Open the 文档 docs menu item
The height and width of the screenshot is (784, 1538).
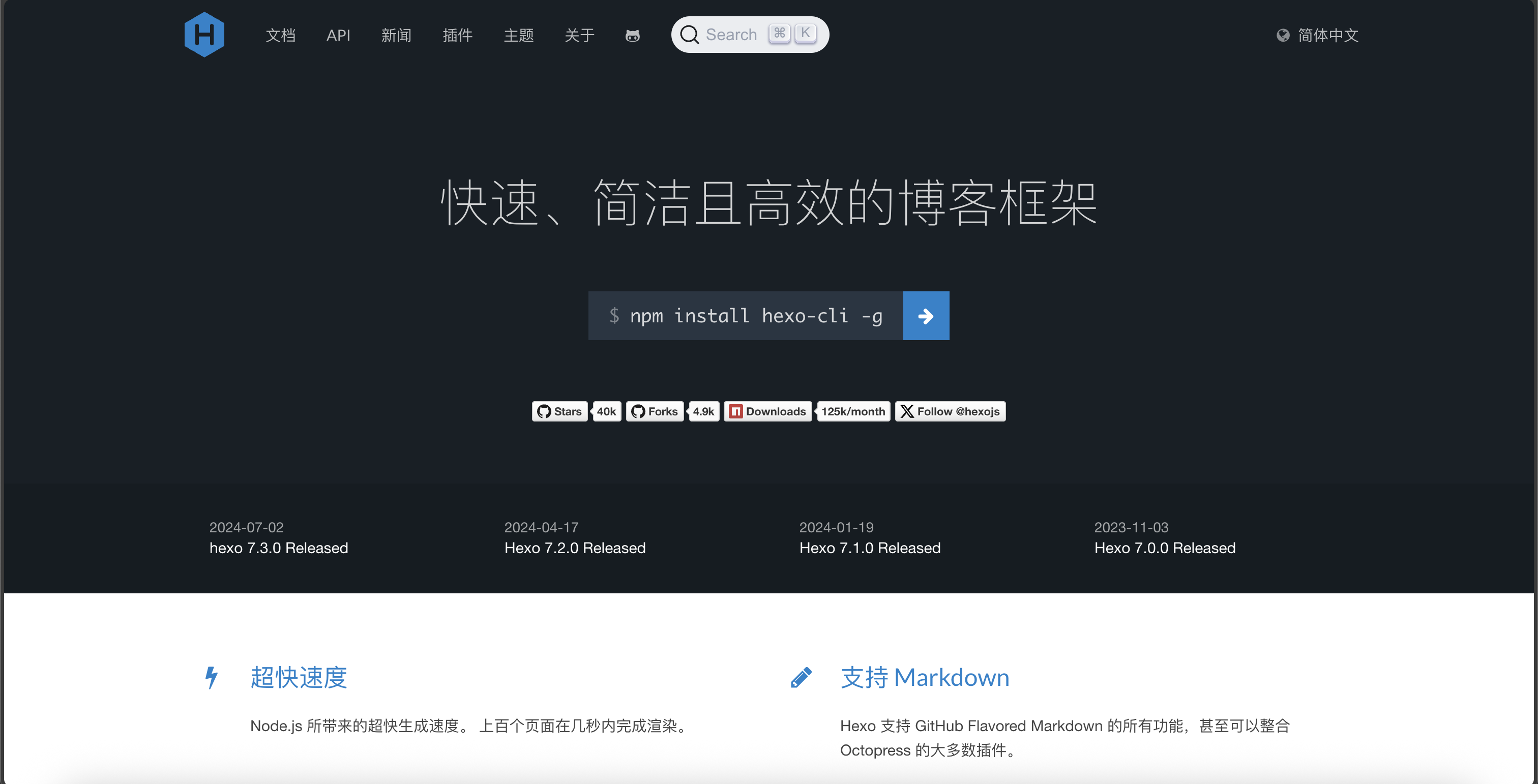coord(281,35)
